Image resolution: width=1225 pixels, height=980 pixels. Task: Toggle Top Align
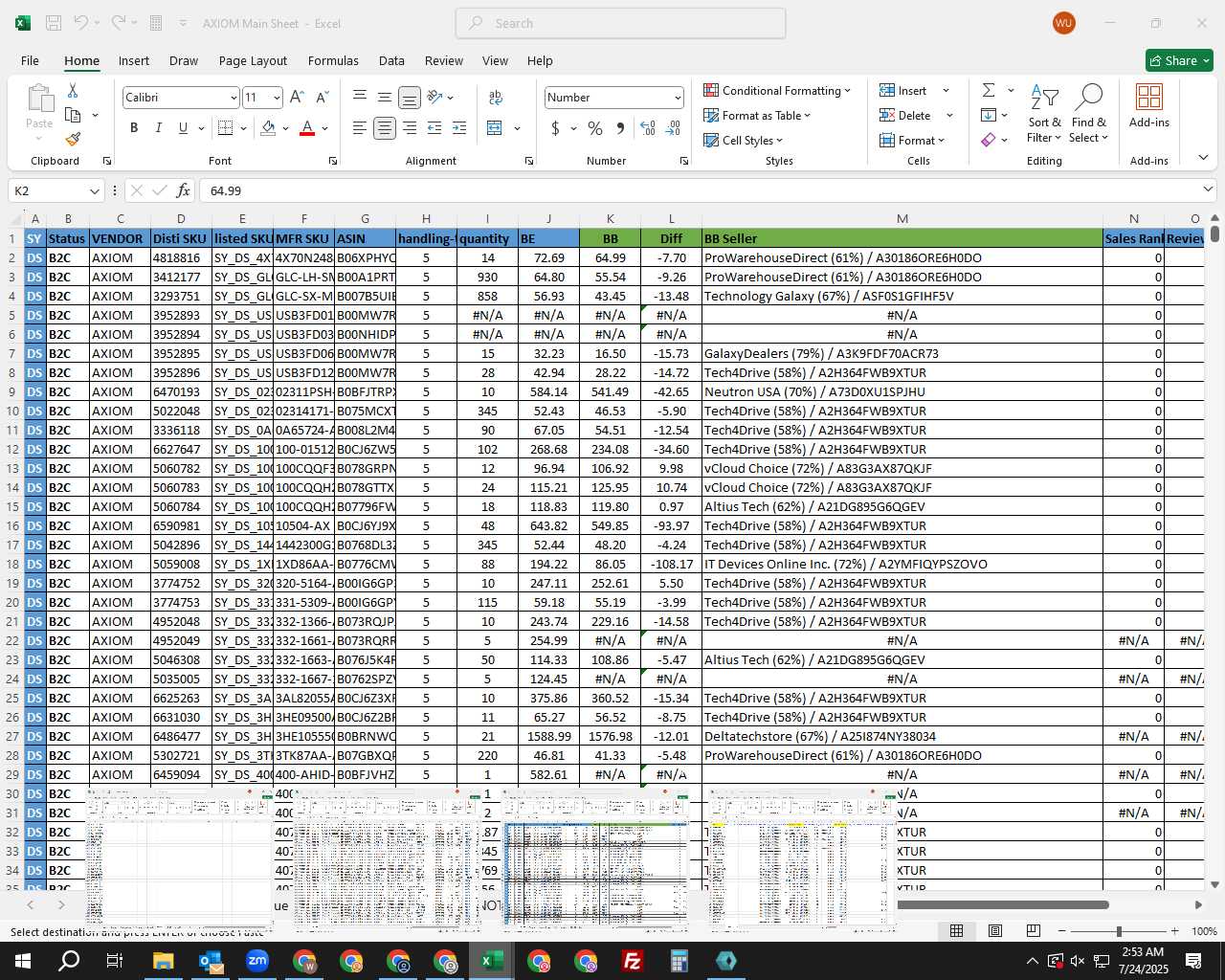(360, 97)
